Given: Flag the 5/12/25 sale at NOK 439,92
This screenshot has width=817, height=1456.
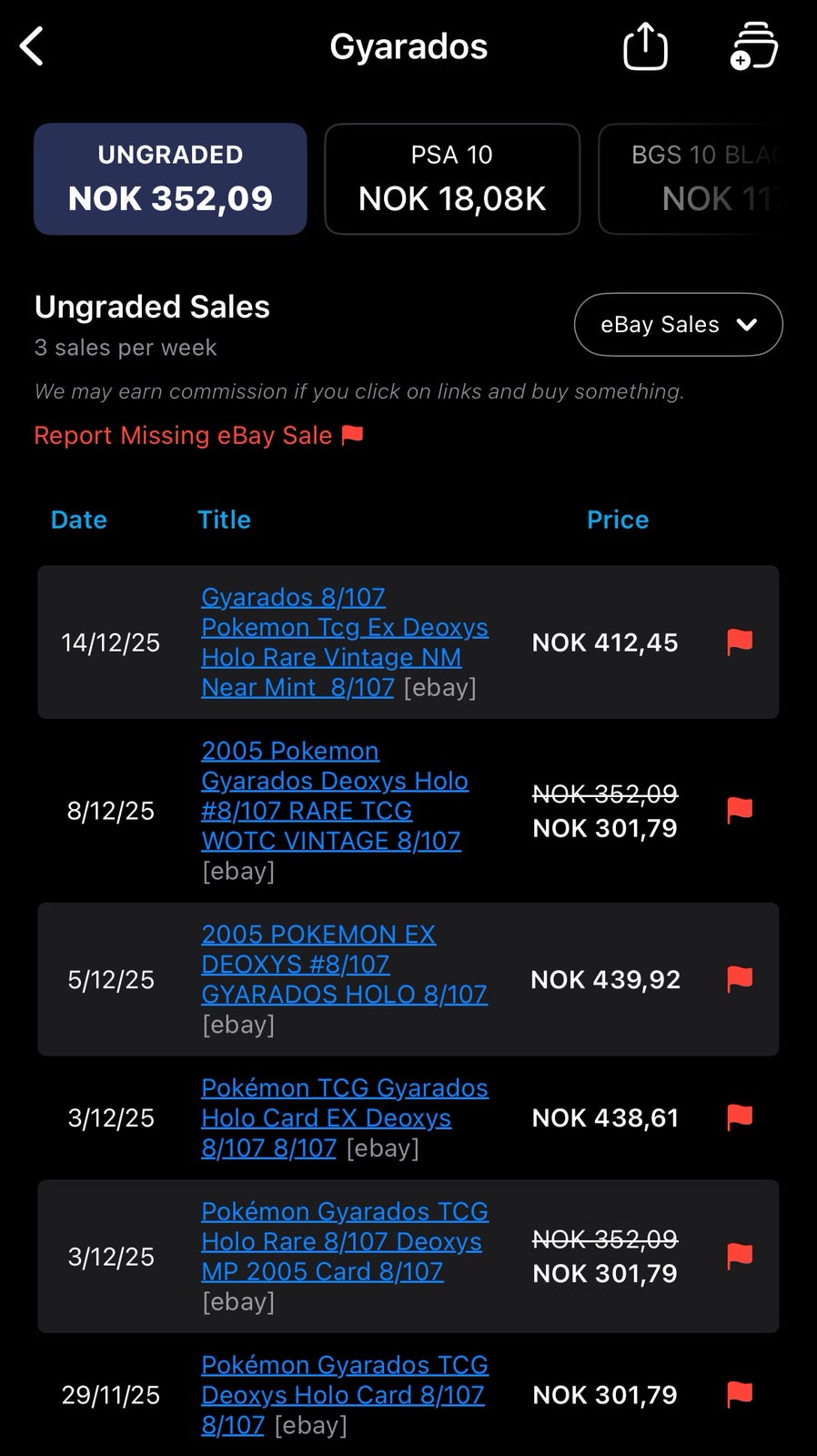Looking at the screenshot, I should [740, 979].
